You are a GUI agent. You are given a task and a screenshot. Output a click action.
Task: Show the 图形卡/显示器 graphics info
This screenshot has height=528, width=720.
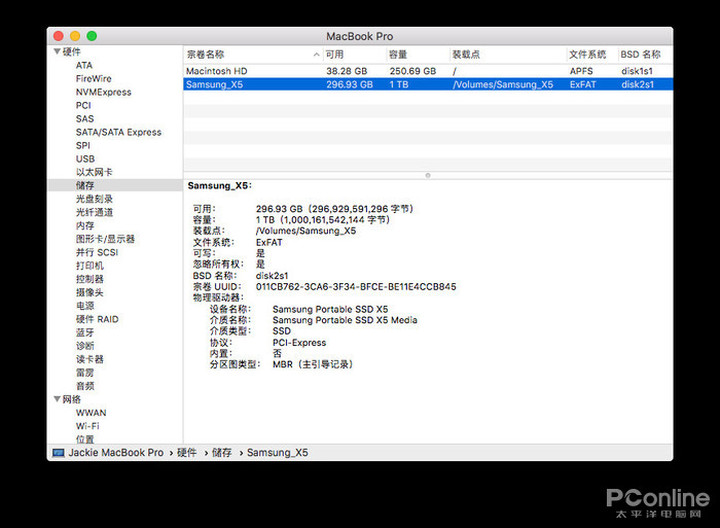[105, 239]
